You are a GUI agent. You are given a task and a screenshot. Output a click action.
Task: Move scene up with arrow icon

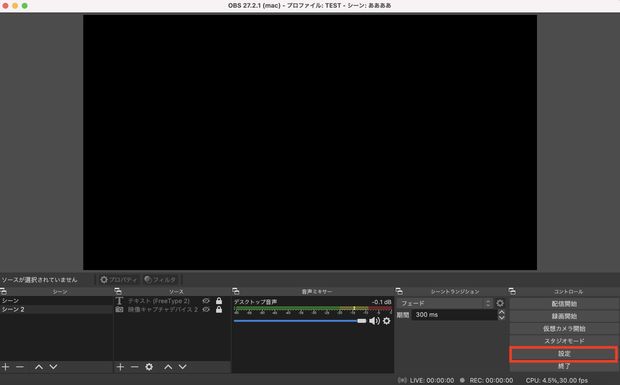(39, 367)
